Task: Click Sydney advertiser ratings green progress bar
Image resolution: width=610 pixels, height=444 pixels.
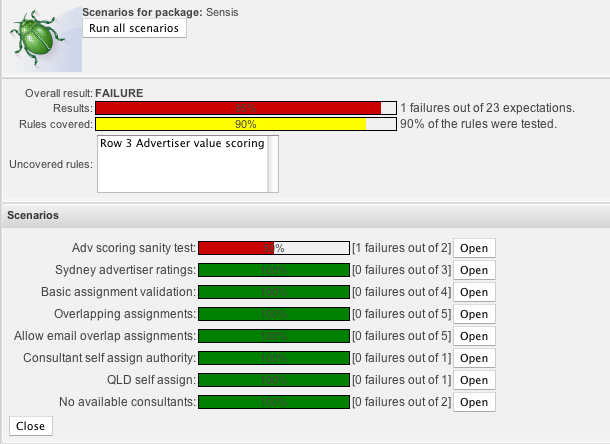Action: pos(274,270)
